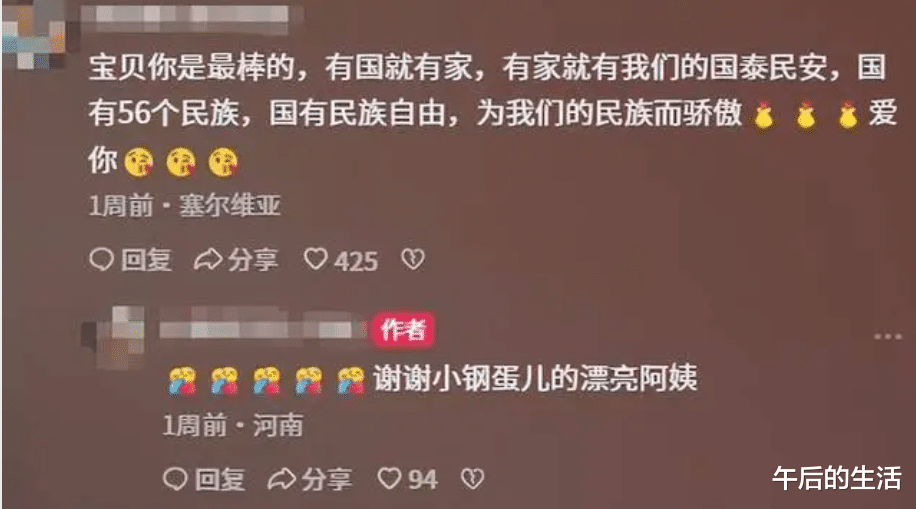Image resolution: width=916 pixels, height=509 pixels.
Task: Click the reply text 谢谢小钢蛋儿的漂亮阿姨
Action: 535,379
